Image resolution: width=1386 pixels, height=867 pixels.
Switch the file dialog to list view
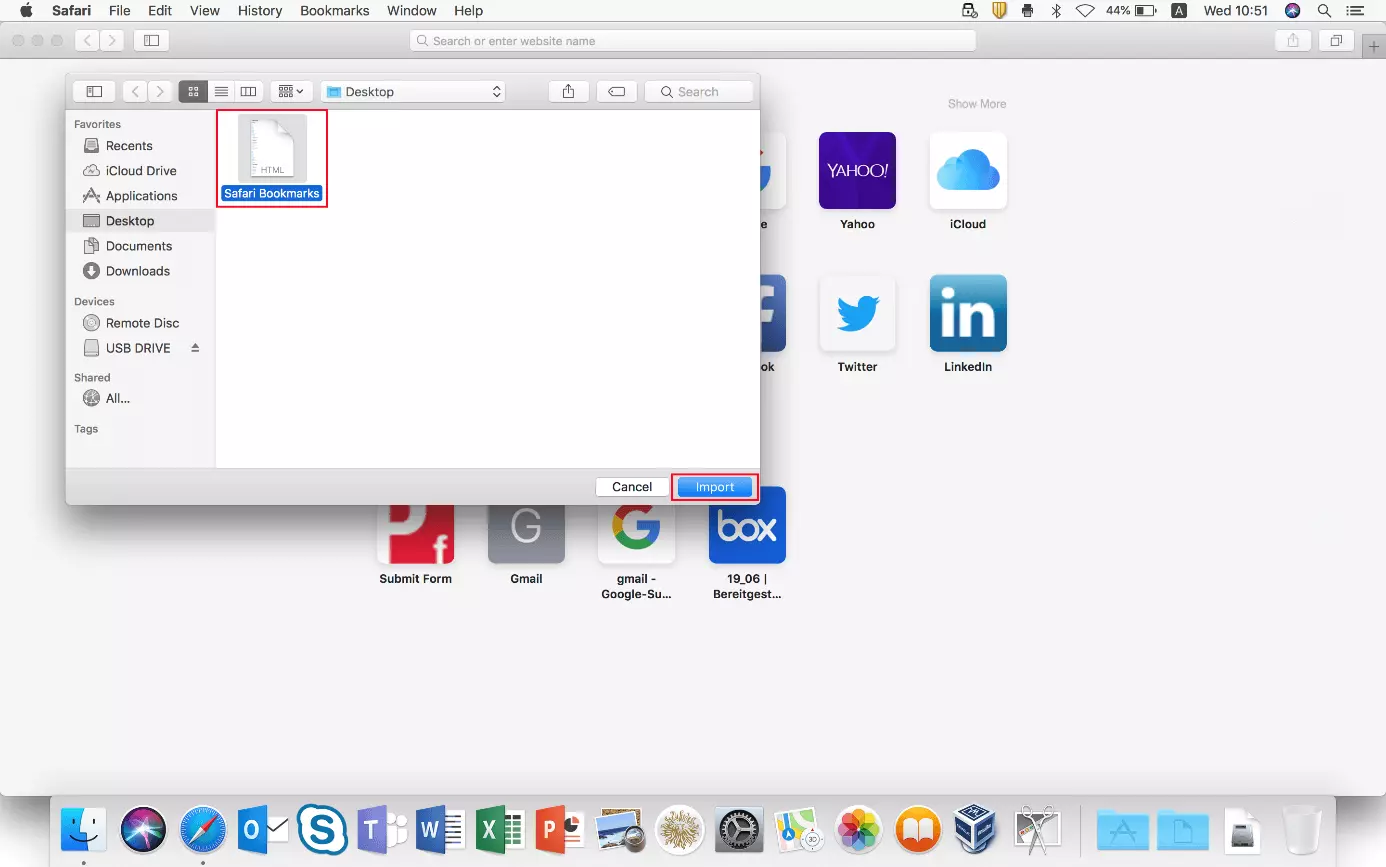pos(221,91)
